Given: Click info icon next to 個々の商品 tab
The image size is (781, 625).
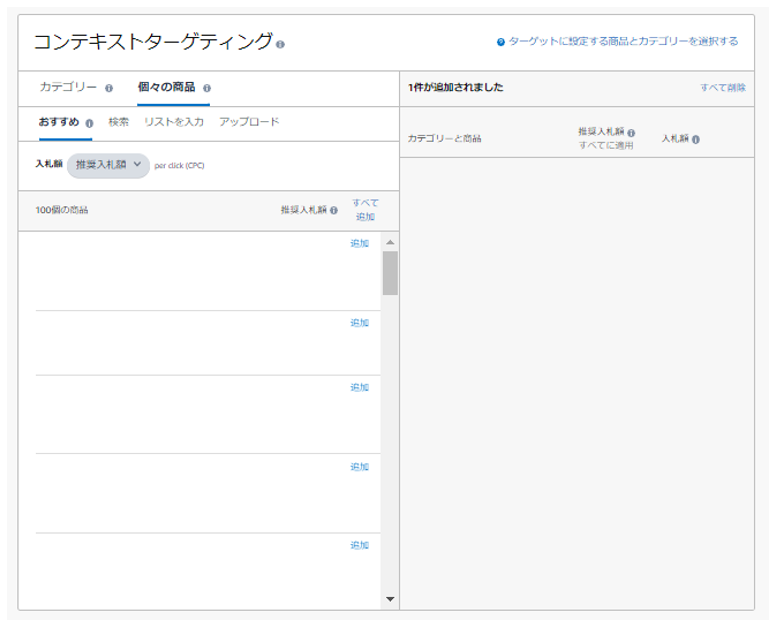Looking at the screenshot, I should click(x=207, y=88).
